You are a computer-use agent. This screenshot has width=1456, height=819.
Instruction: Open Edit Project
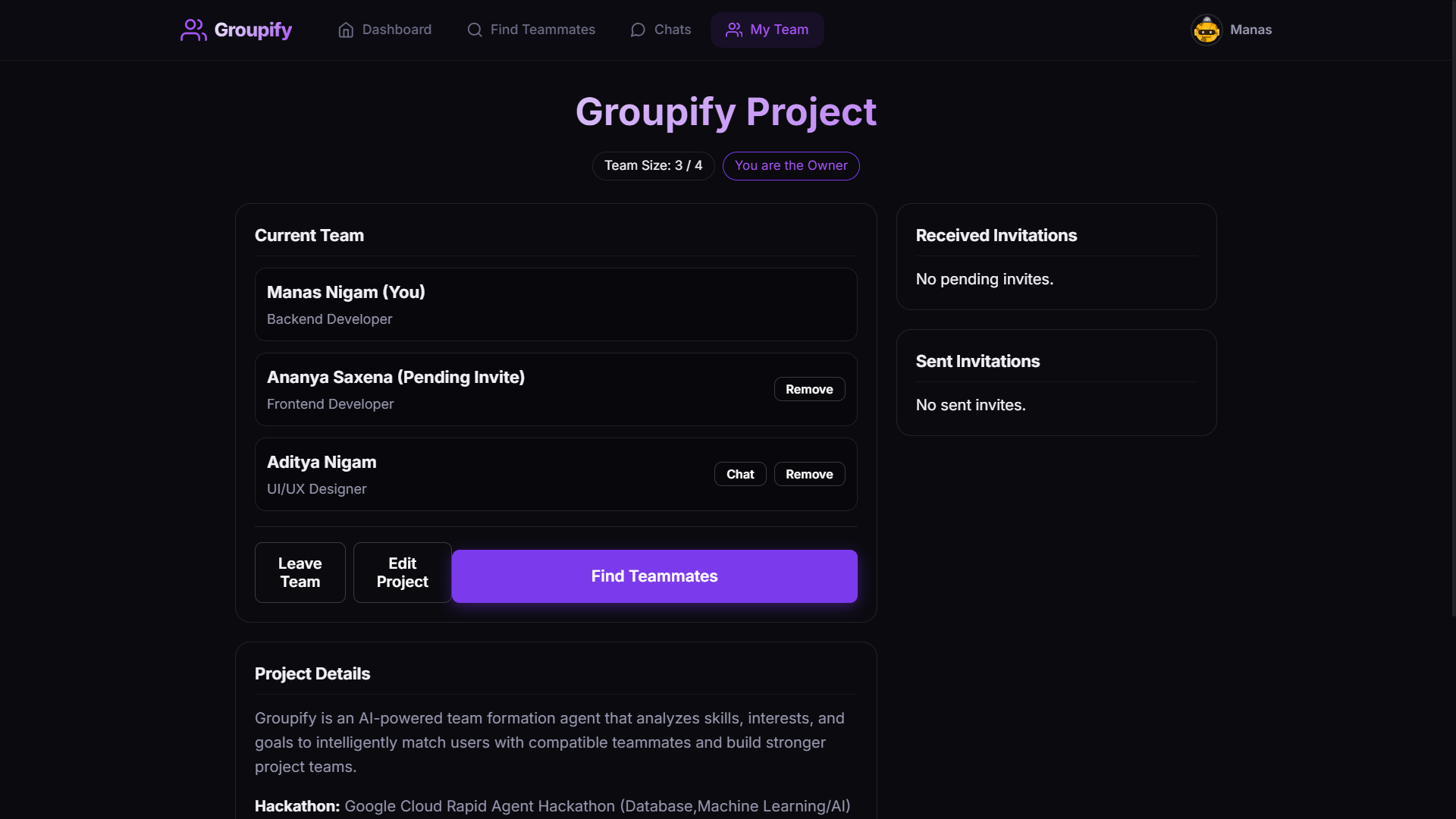pyautogui.click(x=402, y=573)
